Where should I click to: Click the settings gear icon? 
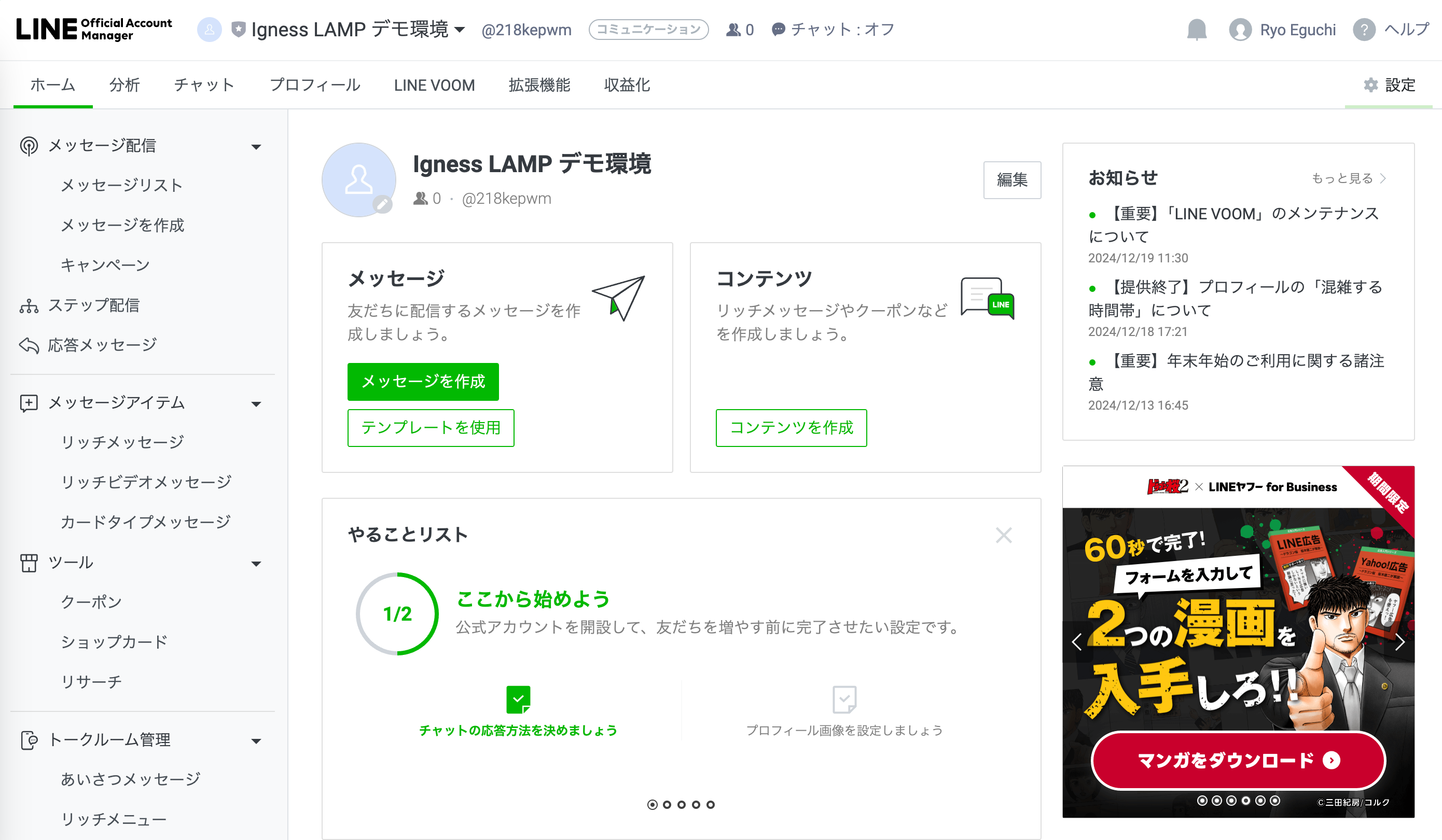click(x=1370, y=85)
